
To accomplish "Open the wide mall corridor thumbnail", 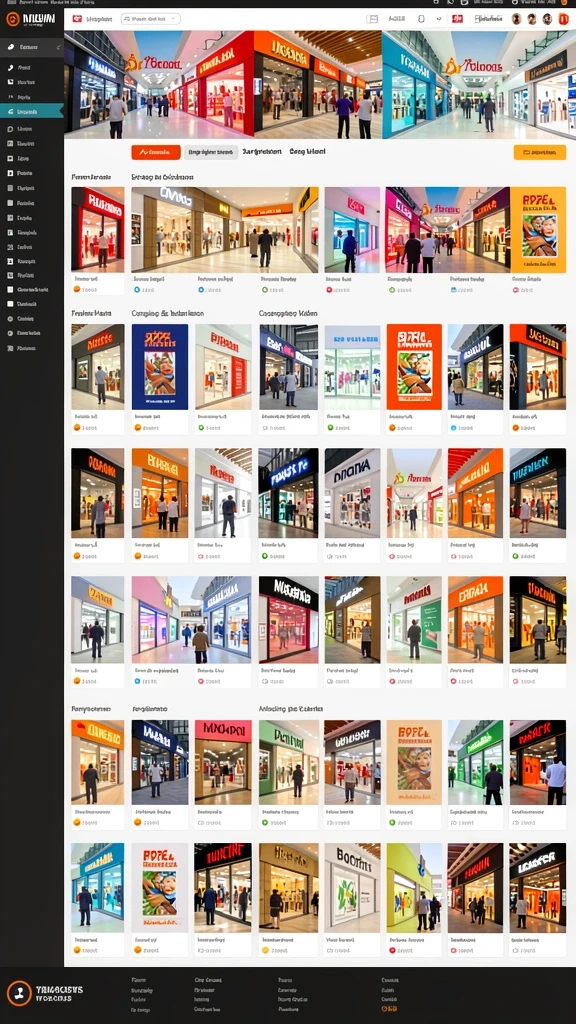I will [x=225, y=230].
